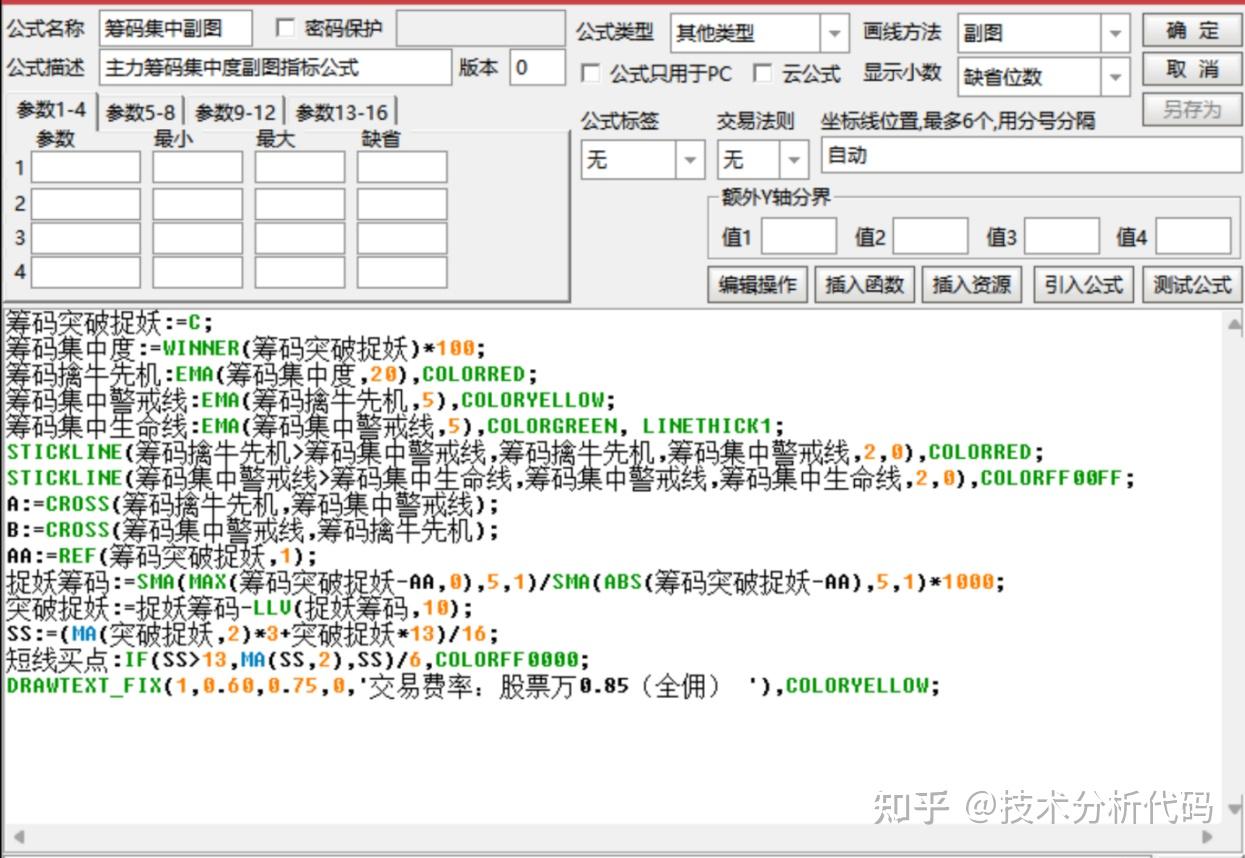The width and height of the screenshot is (1245, 858).
Task: Check the 密码保护 checkbox
Action: click(x=285, y=28)
